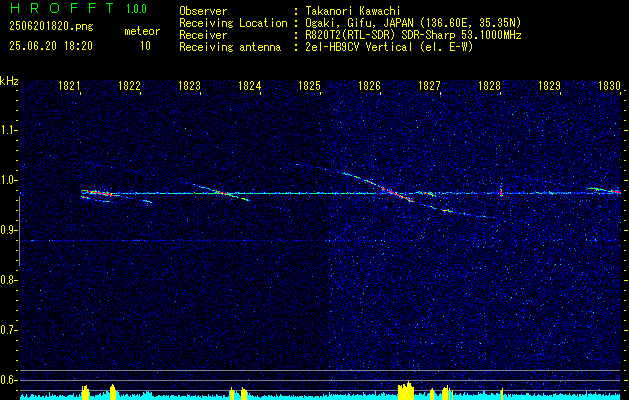Click the 1829 time axis label

coord(550,86)
